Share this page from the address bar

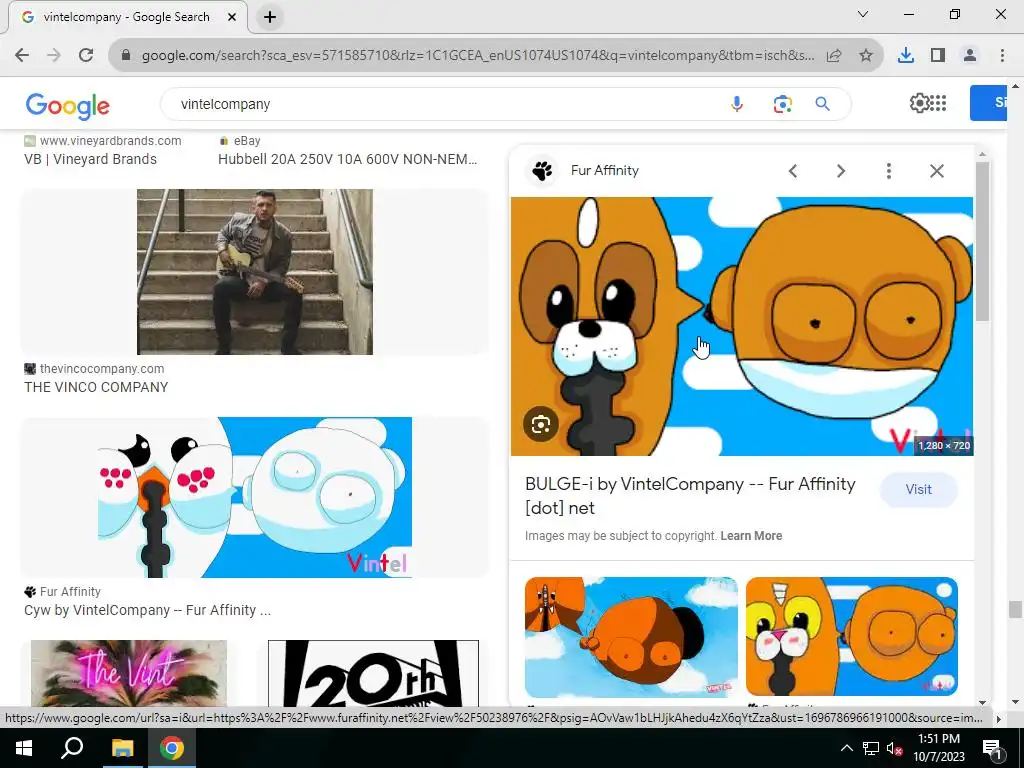[x=834, y=56]
